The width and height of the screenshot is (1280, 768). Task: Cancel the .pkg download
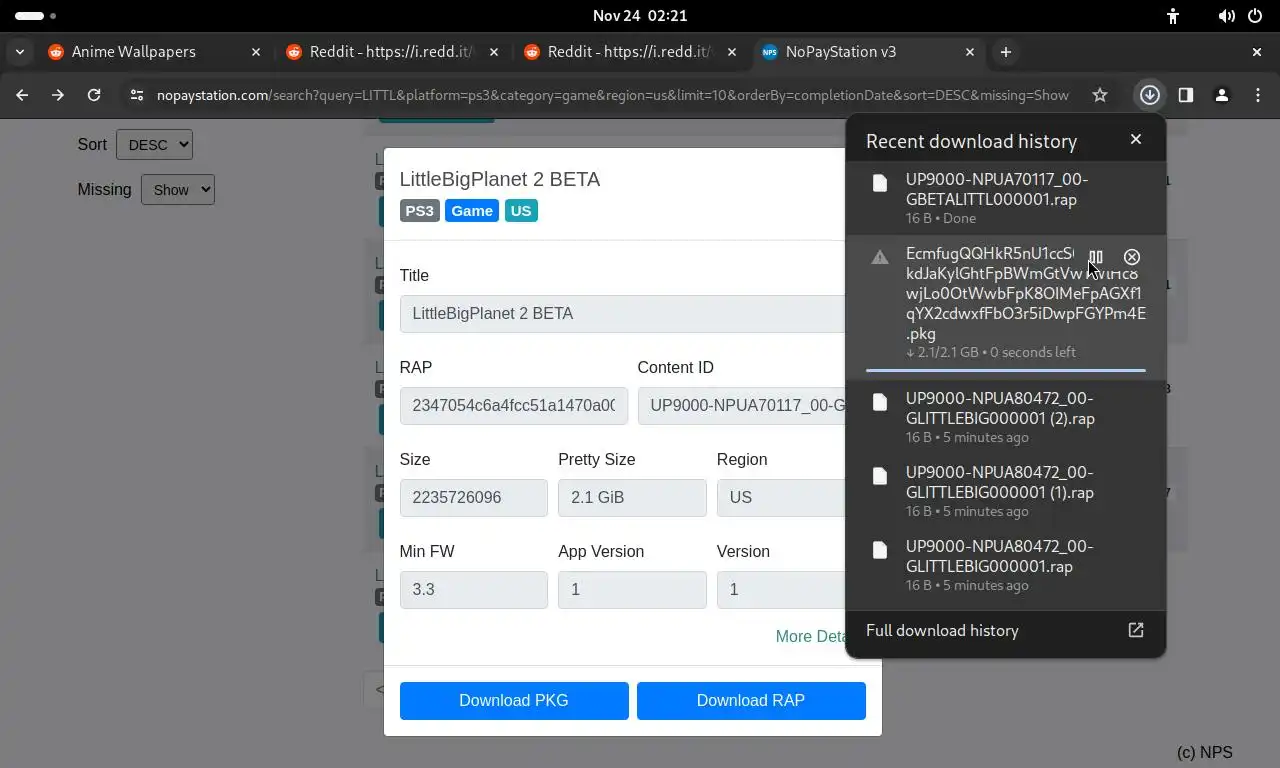[1132, 257]
